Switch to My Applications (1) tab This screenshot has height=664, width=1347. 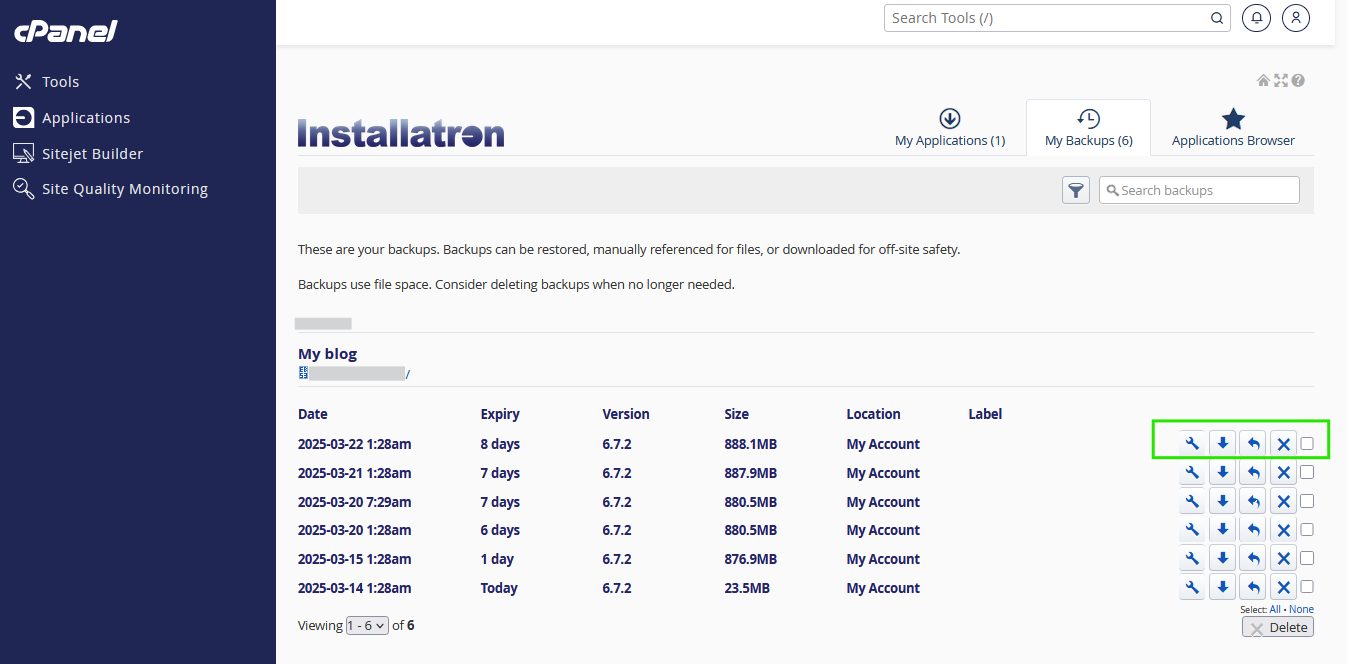point(950,128)
